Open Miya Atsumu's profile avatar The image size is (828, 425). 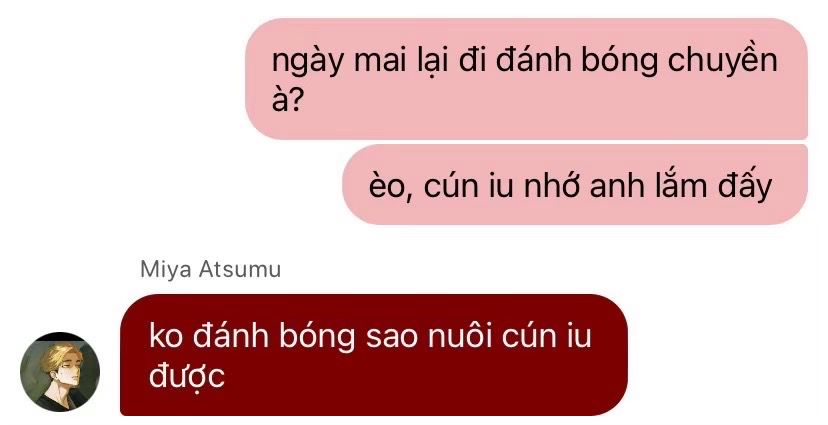coord(60,372)
